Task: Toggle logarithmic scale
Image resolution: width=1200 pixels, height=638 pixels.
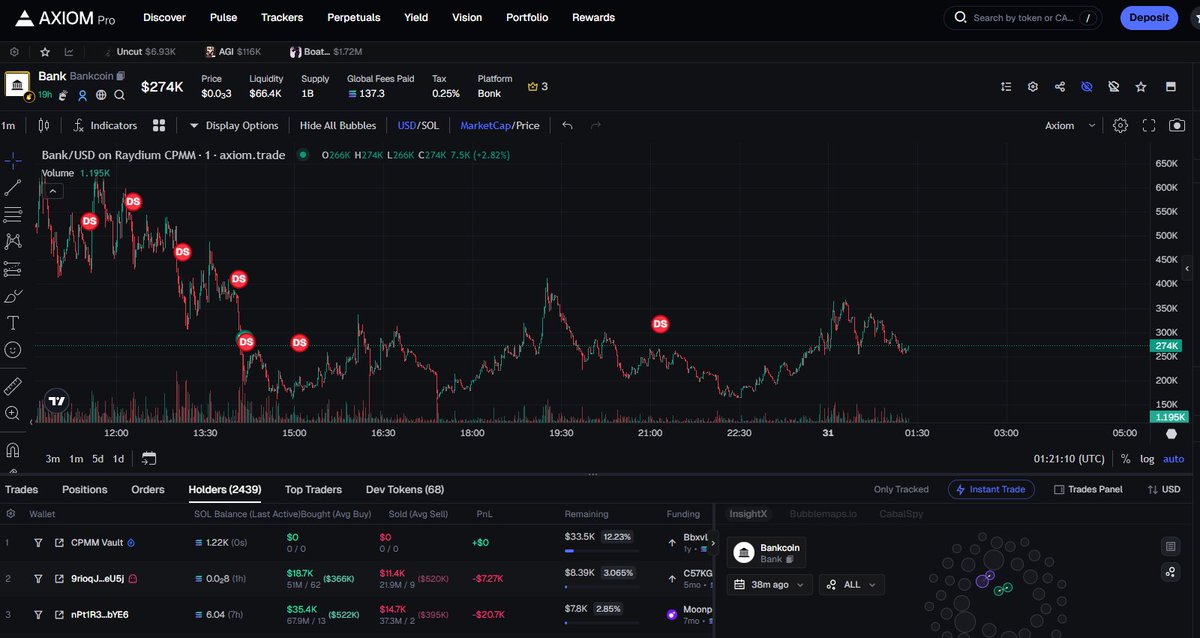Action: (1147, 459)
